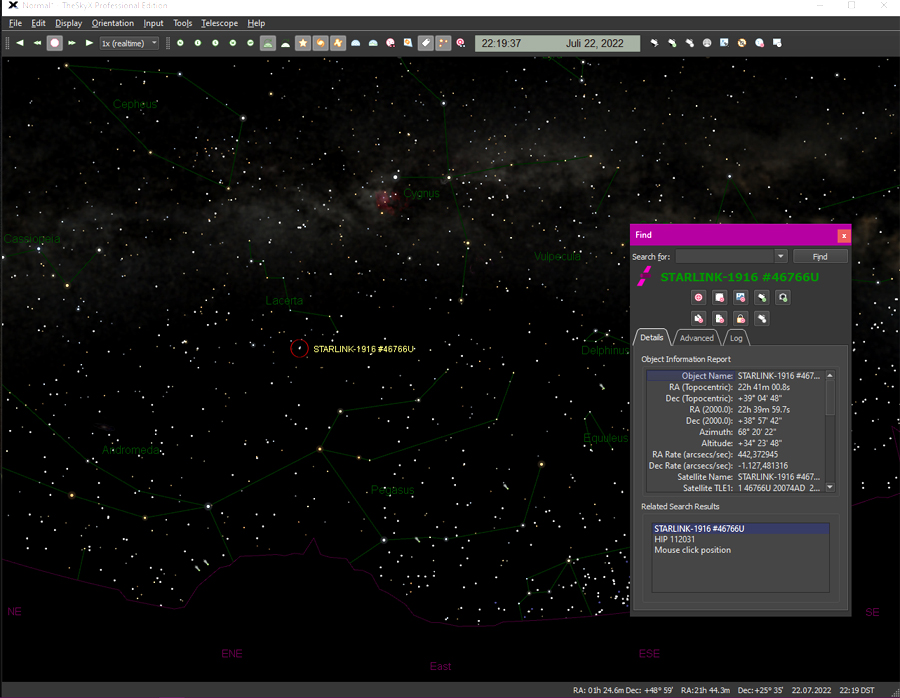Toggle the star display button
Screen dimensions: 900x698
pos(303,43)
